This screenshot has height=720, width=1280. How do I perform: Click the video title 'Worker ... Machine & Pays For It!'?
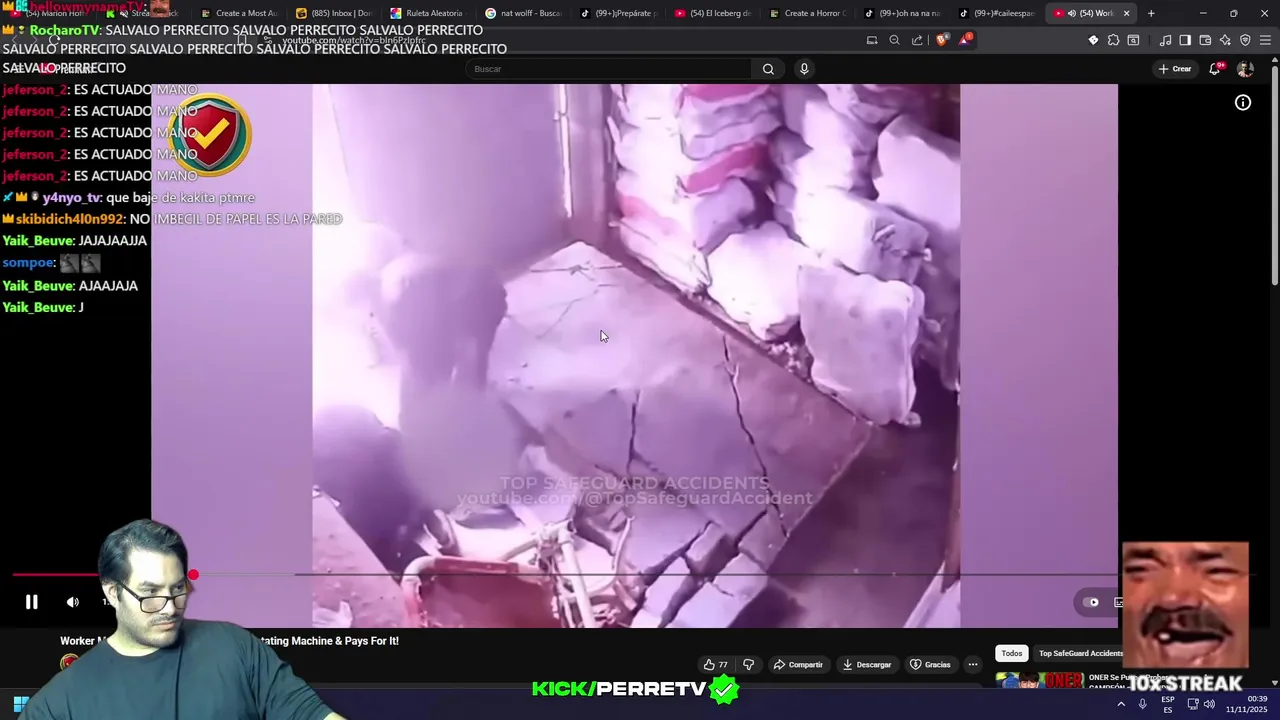click(229, 641)
